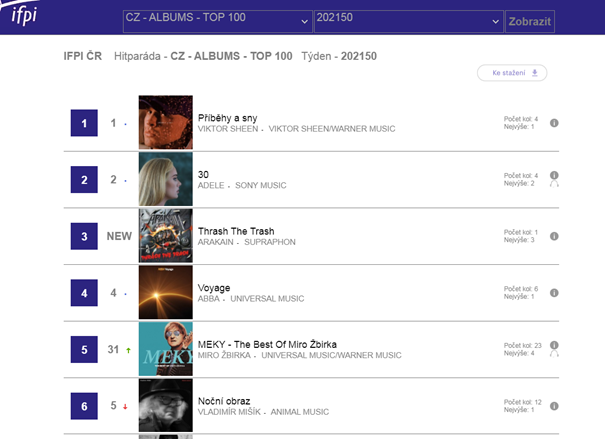Click Voyage album cover
Viewport: 605px width, 439px height.
pyautogui.click(x=166, y=292)
